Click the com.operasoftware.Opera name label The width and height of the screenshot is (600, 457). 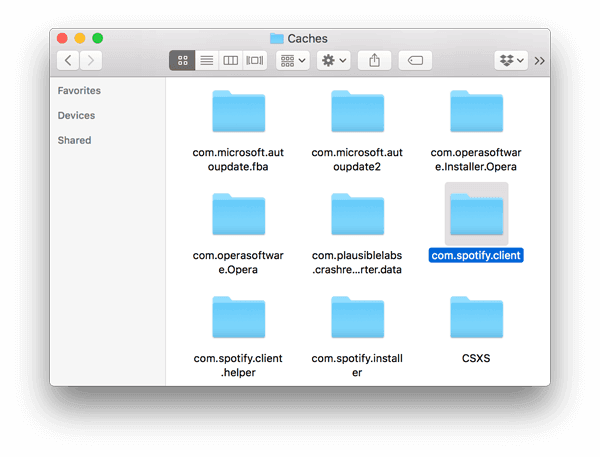click(x=238, y=263)
